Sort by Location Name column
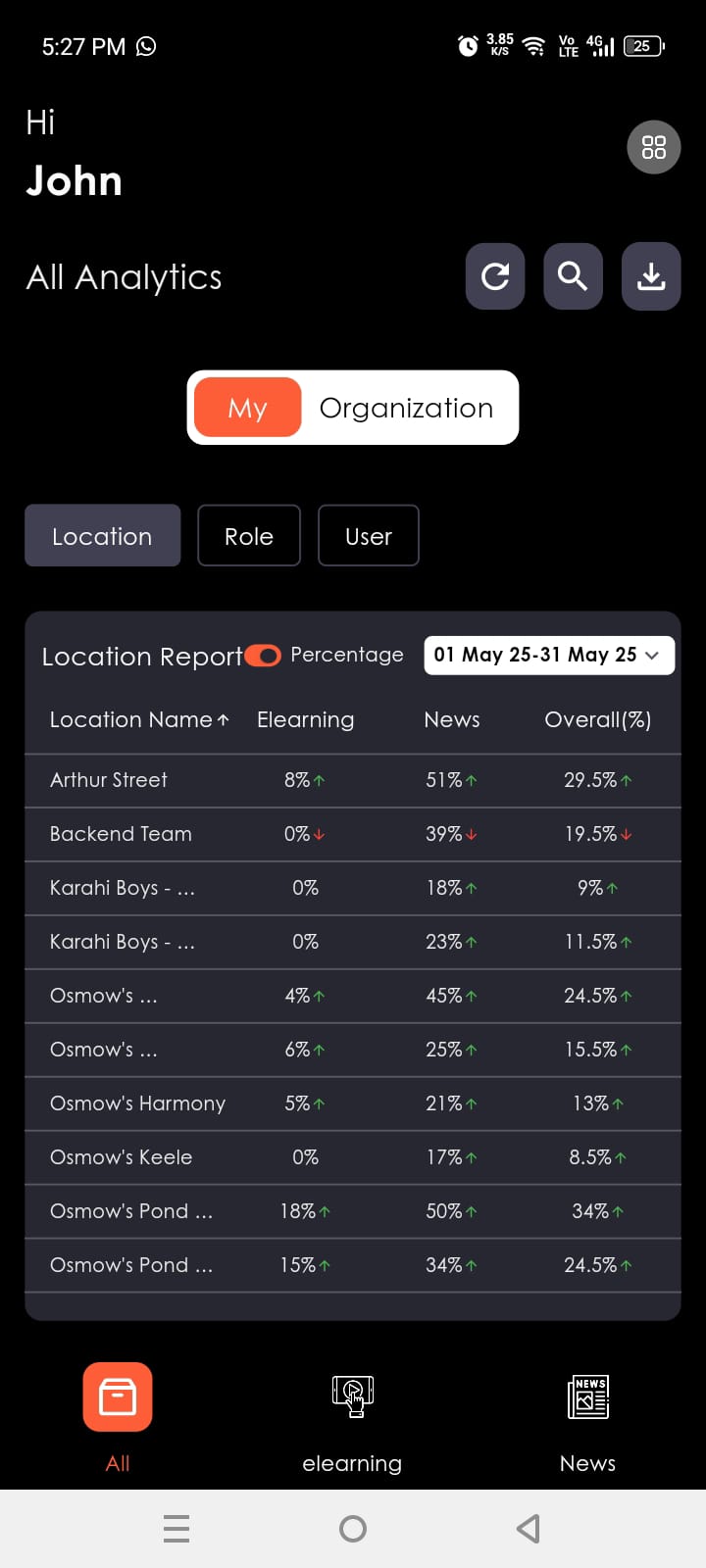This screenshot has width=706, height=1568. click(x=139, y=719)
